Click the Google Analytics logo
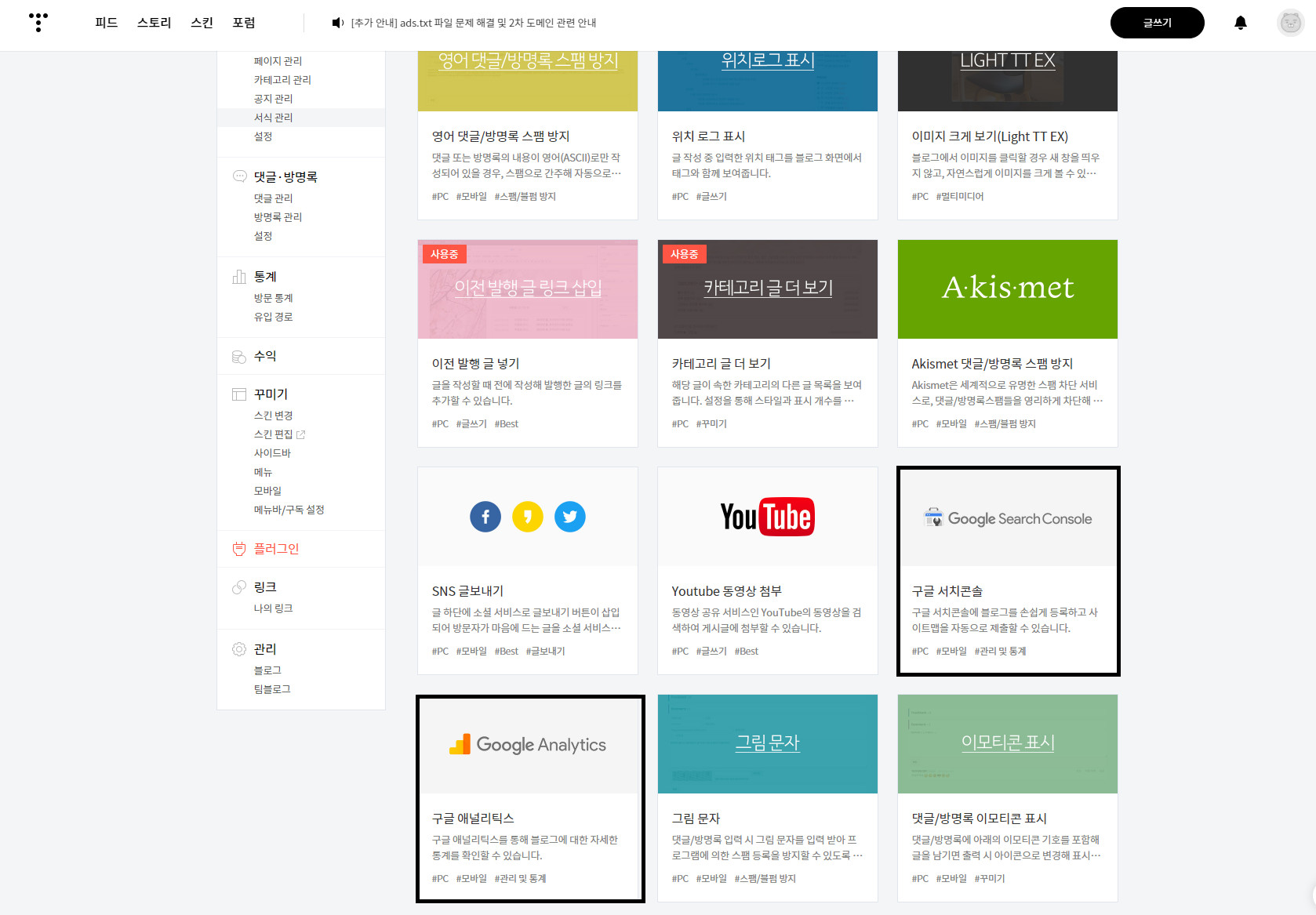Screen dimensions: 1316x915 point(528,744)
